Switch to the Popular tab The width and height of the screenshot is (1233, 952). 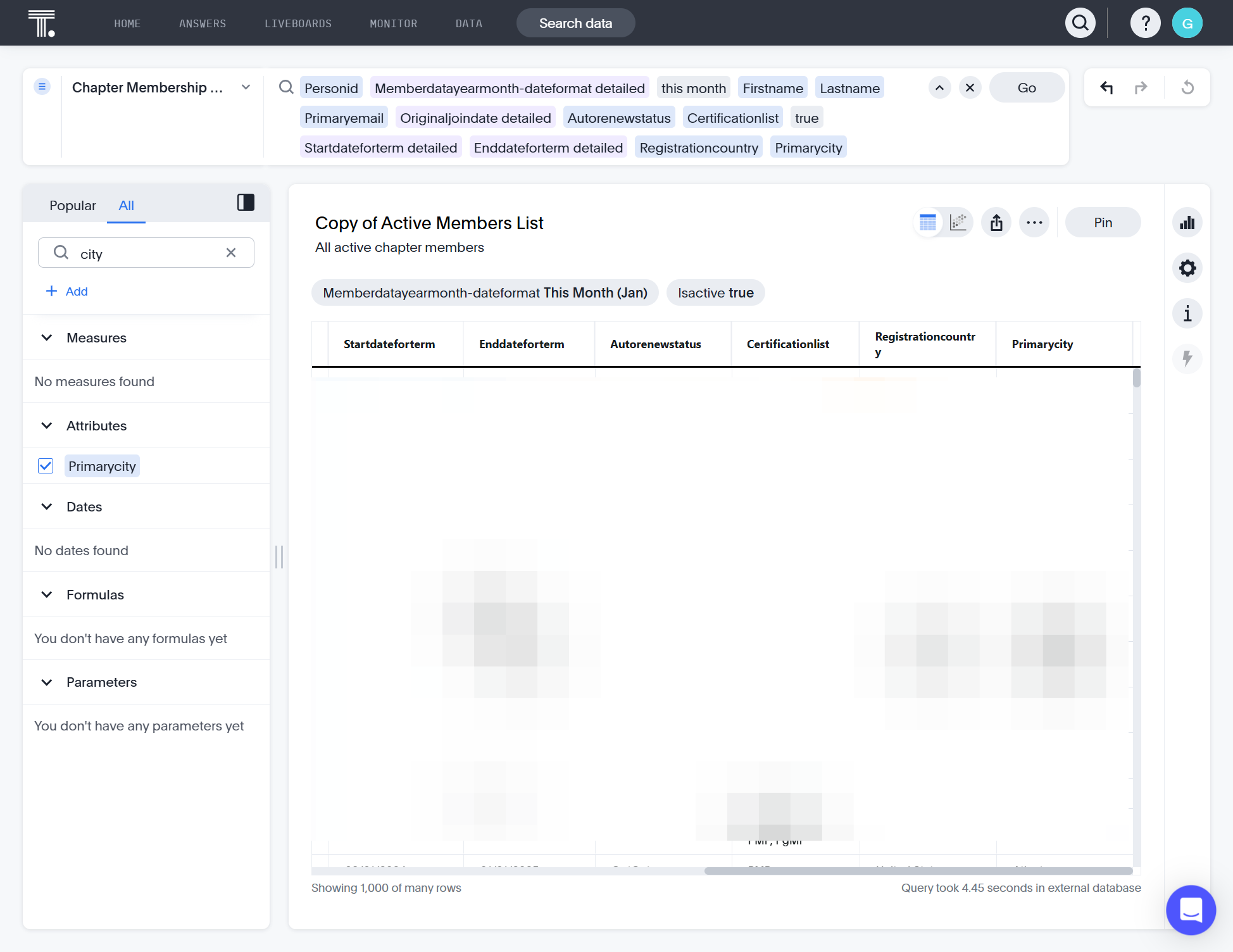[x=73, y=205]
